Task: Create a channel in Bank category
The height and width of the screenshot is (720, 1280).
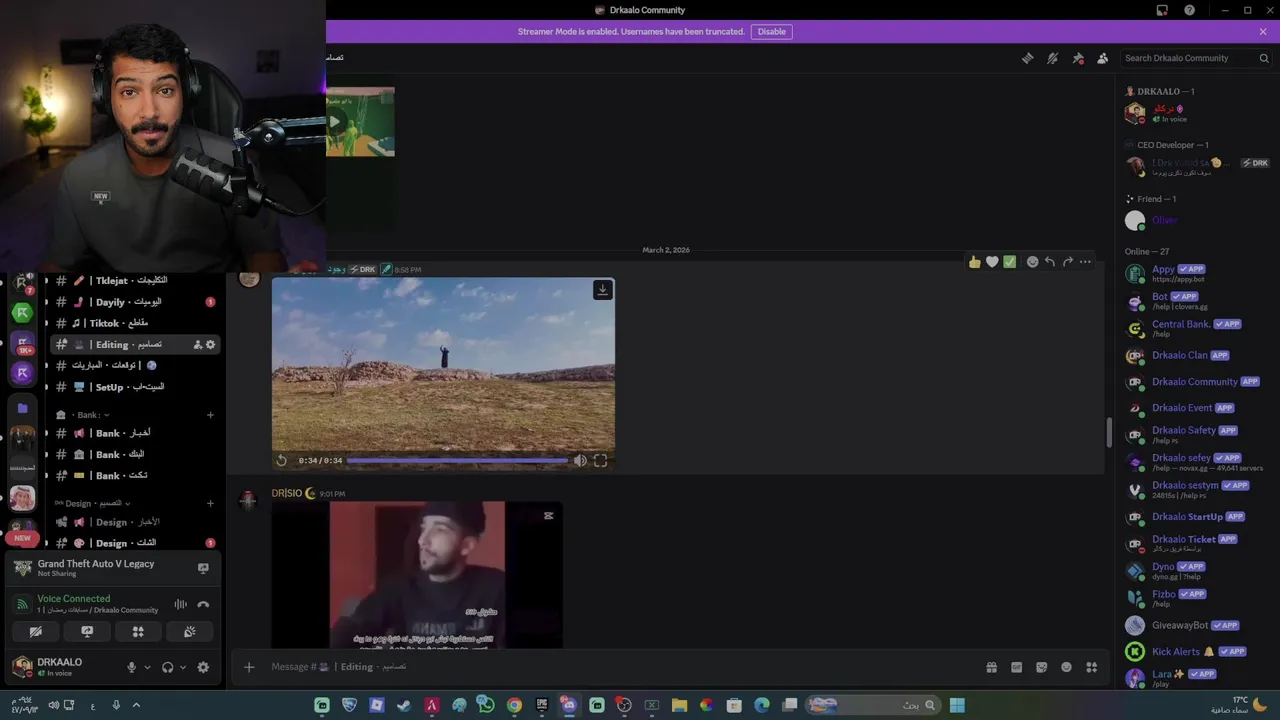Action: (210, 414)
